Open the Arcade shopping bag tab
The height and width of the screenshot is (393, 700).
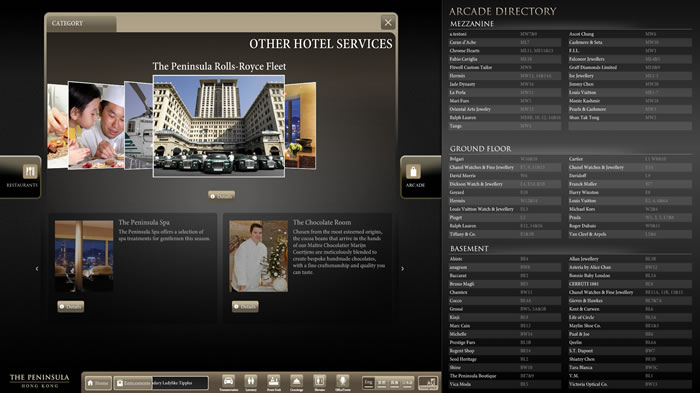(420, 176)
